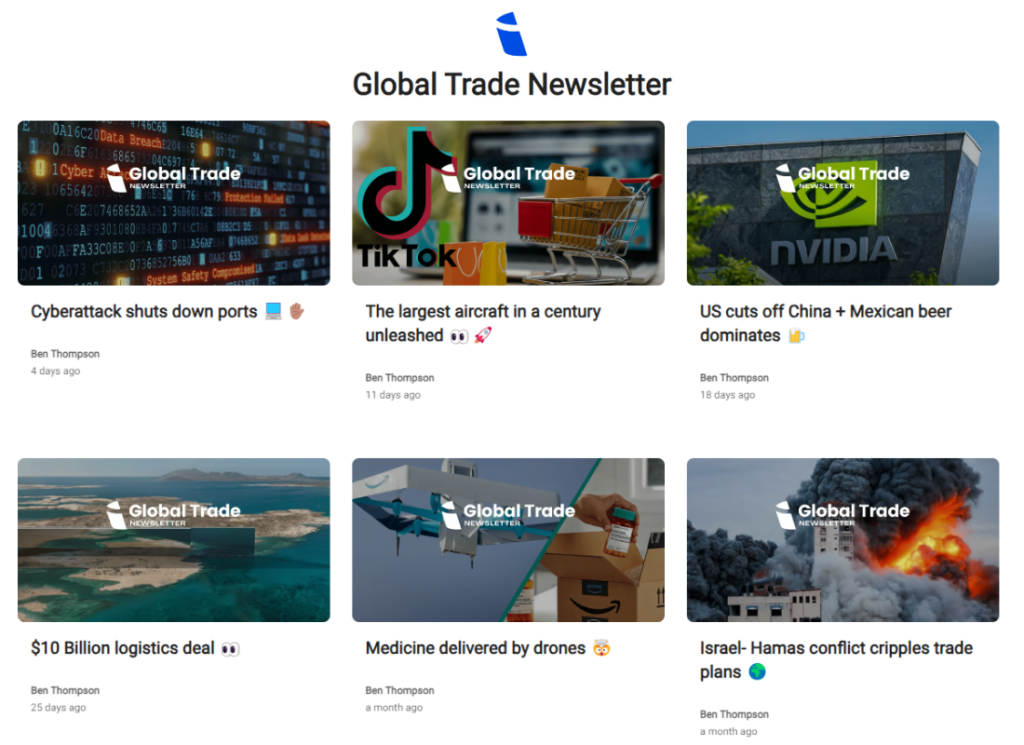
Task: Click the globe emoji after 'plans'
Action: coord(757,672)
